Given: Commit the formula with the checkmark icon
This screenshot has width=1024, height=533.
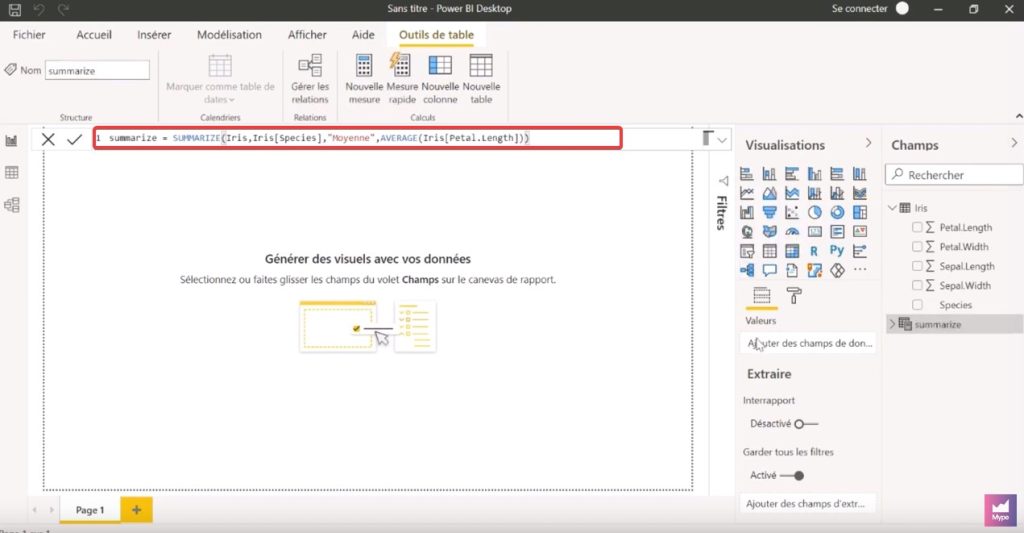Looking at the screenshot, I should tap(74, 139).
